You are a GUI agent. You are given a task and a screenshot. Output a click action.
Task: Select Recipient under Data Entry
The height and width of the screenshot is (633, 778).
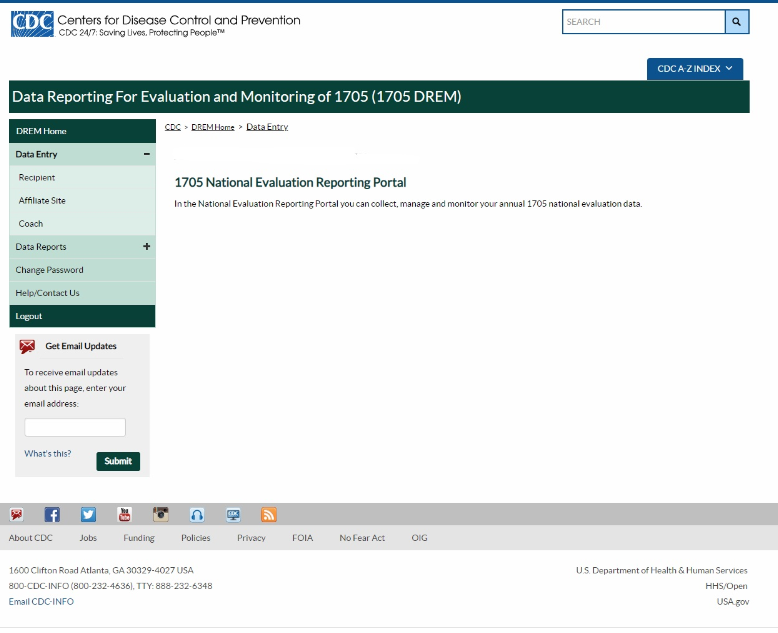82,178
